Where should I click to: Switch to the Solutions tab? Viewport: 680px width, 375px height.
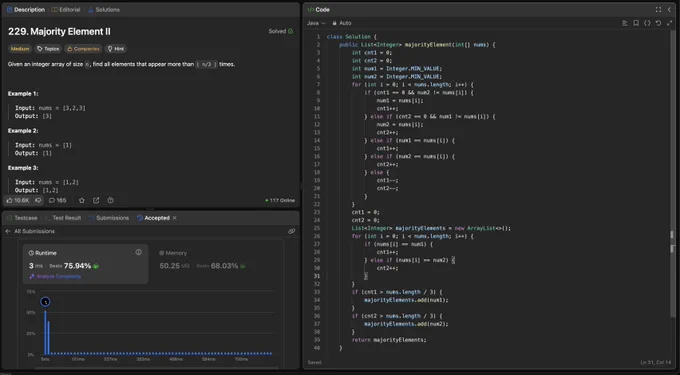(104, 10)
